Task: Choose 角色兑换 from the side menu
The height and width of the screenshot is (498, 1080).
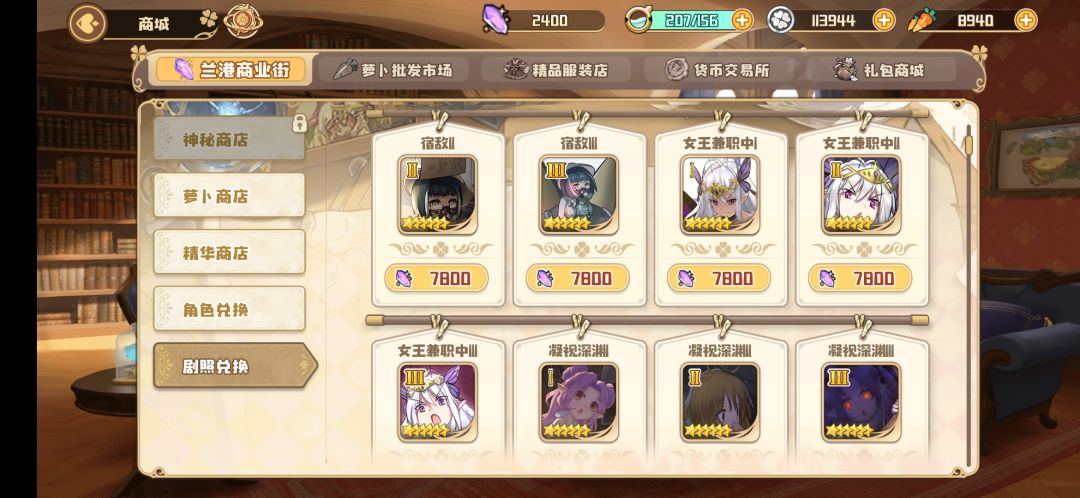Action: click(x=229, y=309)
